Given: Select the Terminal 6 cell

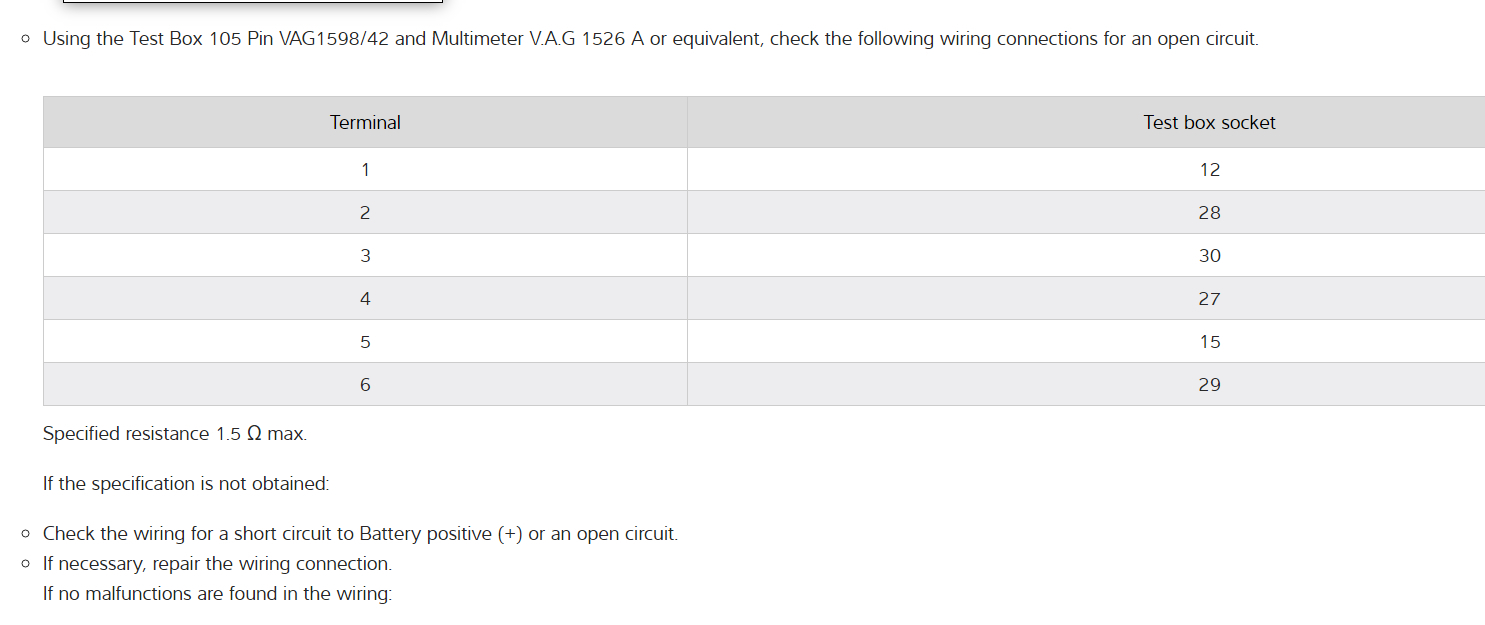Looking at the screenshot, I should click(365, 385).
